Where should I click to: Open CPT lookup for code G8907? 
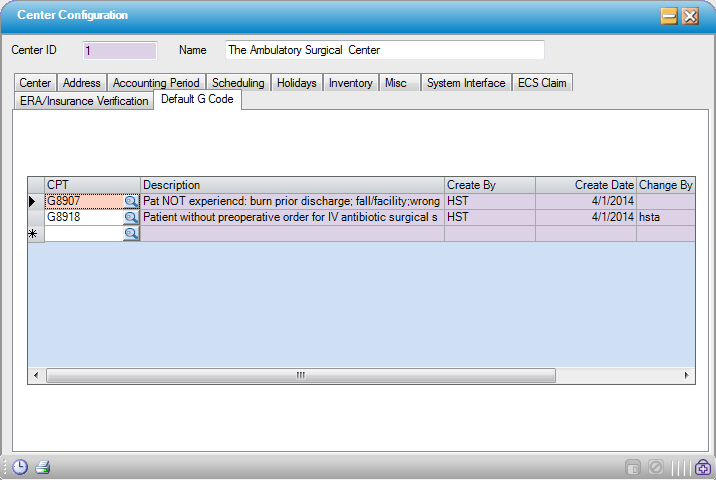131,201
